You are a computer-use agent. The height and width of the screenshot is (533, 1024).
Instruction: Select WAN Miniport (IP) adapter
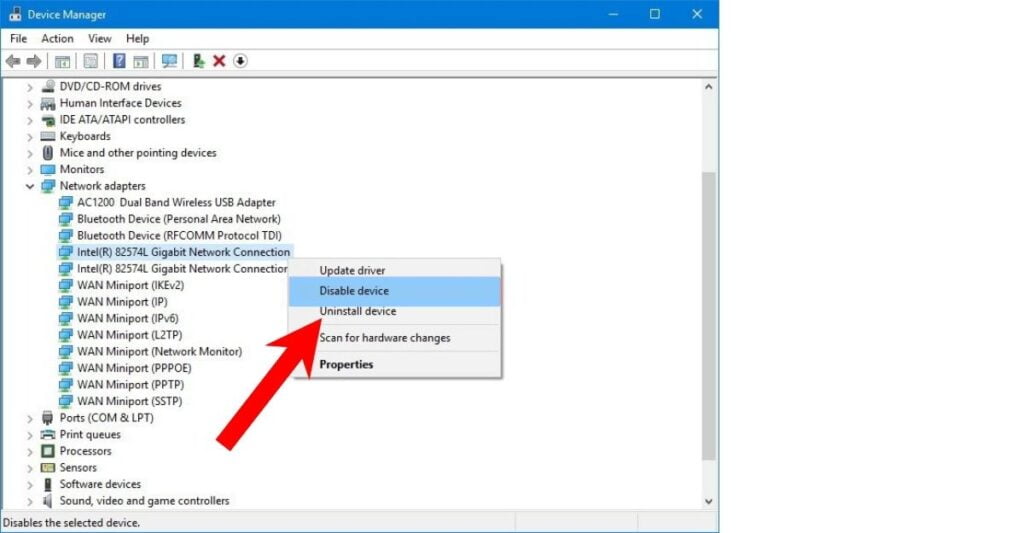121,302
